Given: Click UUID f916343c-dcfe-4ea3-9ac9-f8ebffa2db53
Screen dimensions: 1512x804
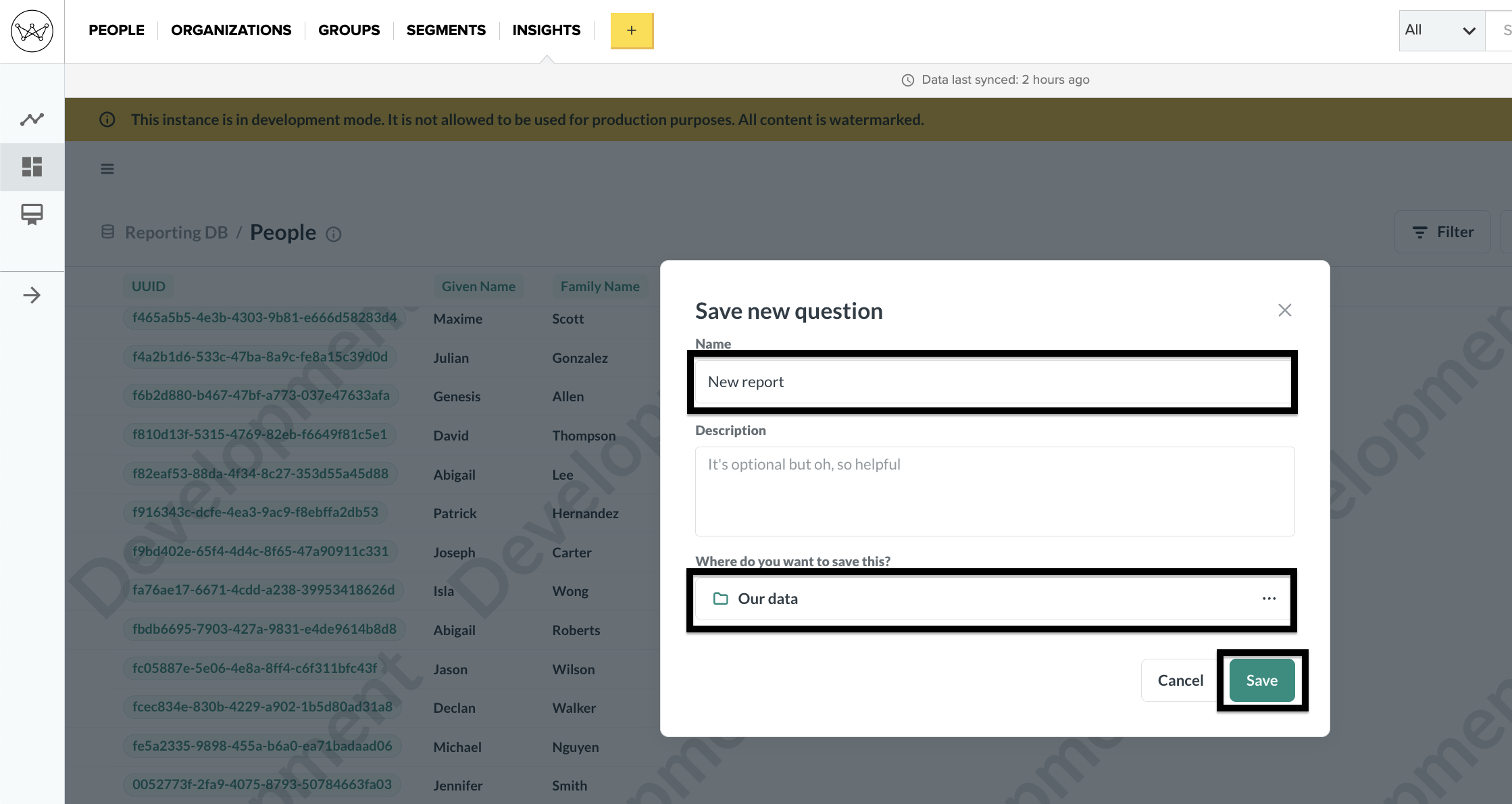Looking at the screenshot, I should [x=255, y=512].
